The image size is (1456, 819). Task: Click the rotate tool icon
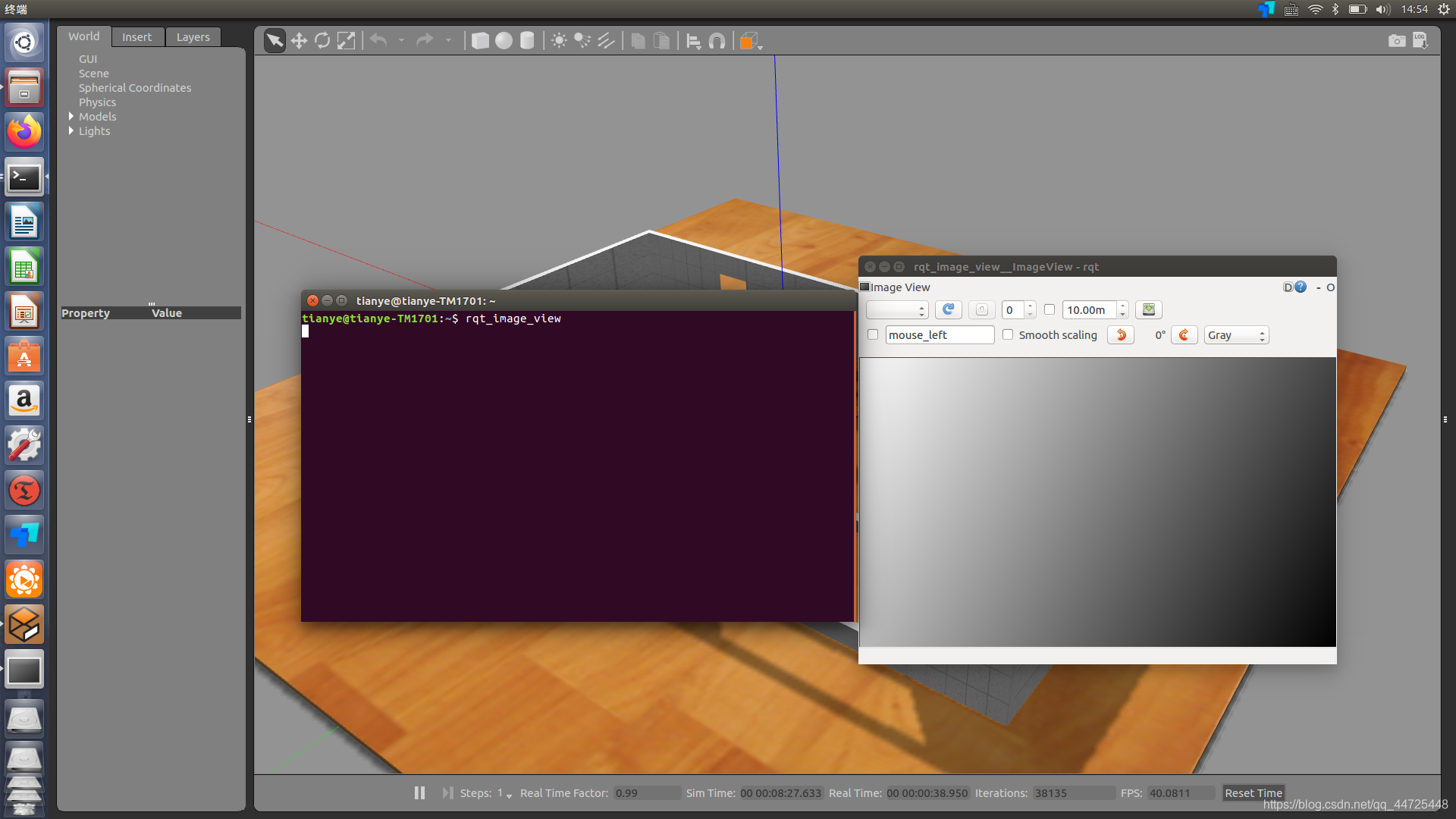322,40
